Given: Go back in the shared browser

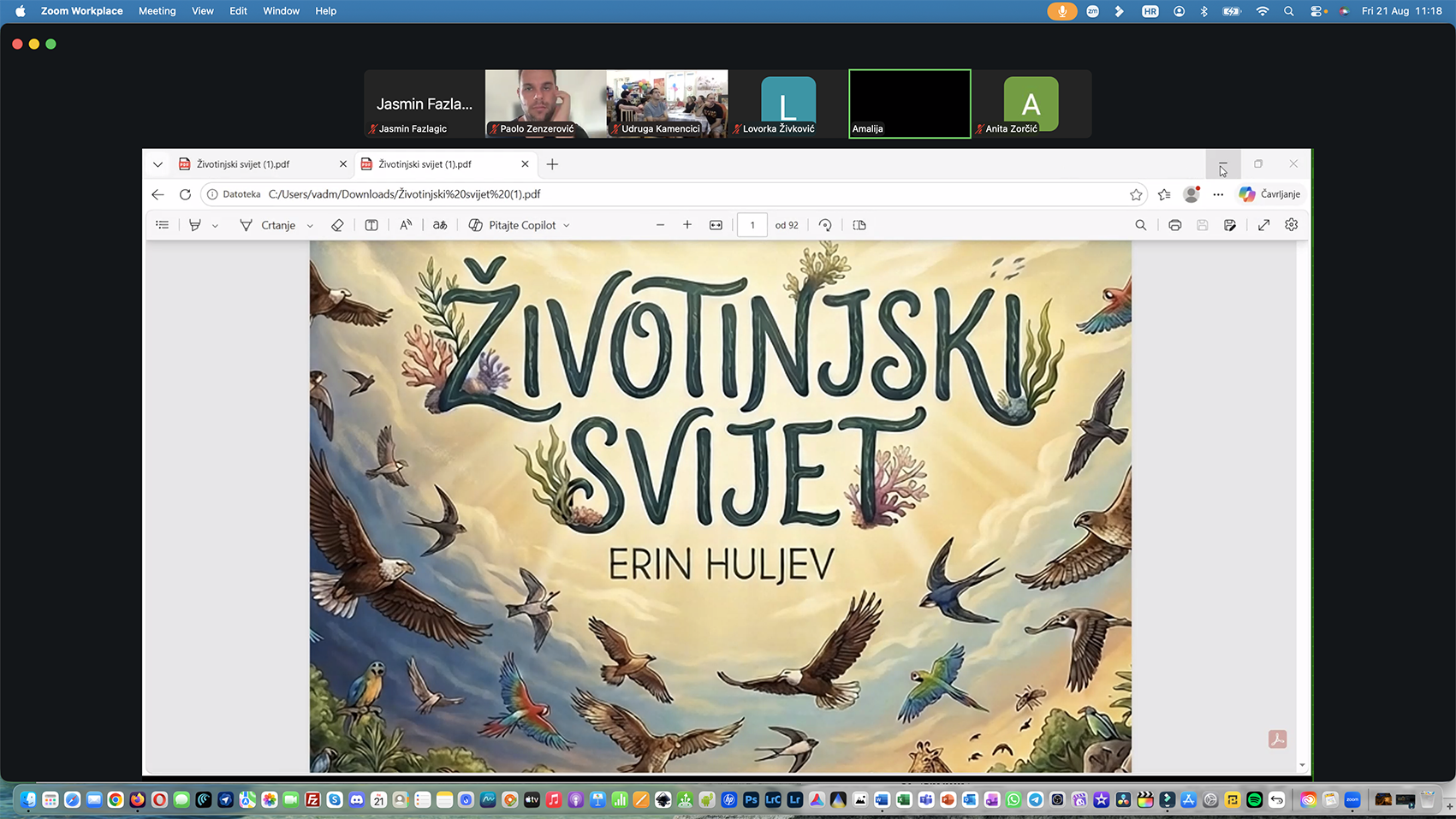Looking at the screenshot, I should (157, 194).
